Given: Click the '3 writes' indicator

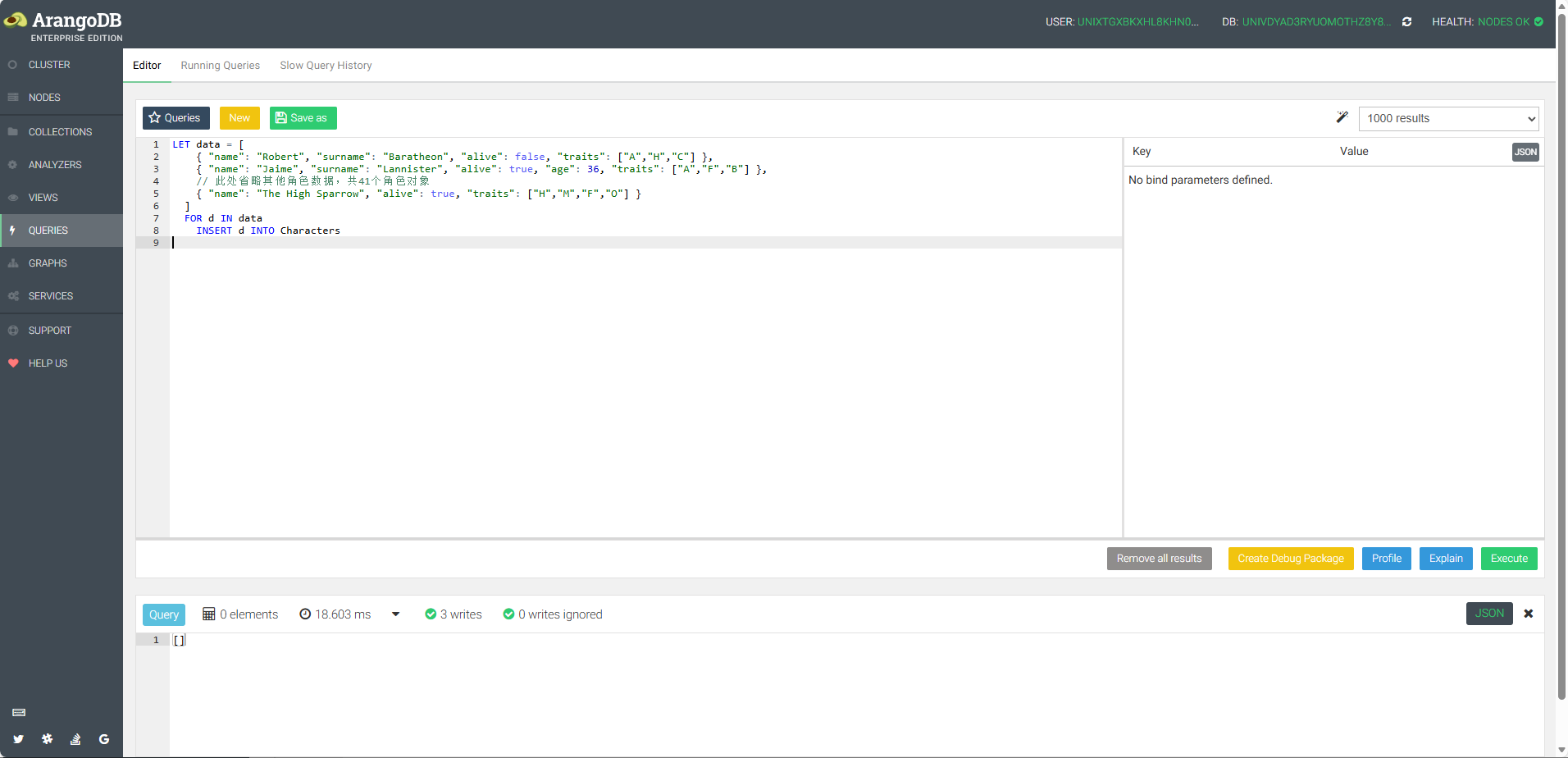Looking at the screenshot, I should click(454, 614).
